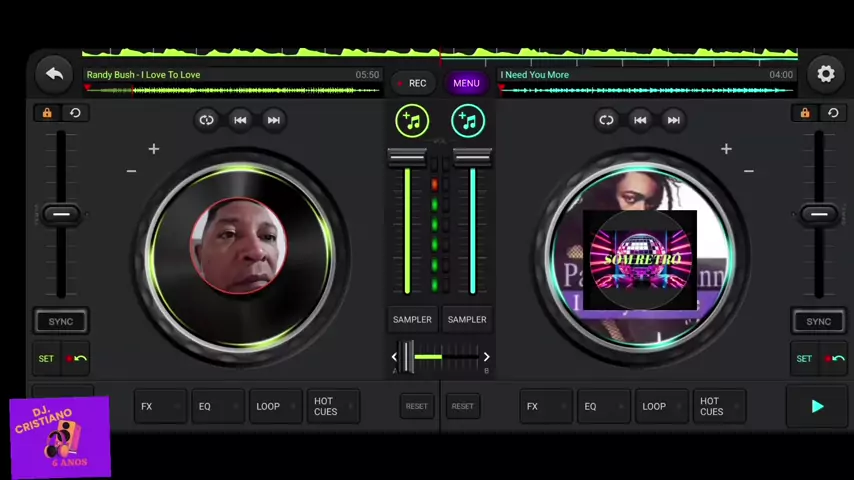Screen dimensions: 854x480
Task: Skip to previous track on left deck
Action: coord(240,120)
